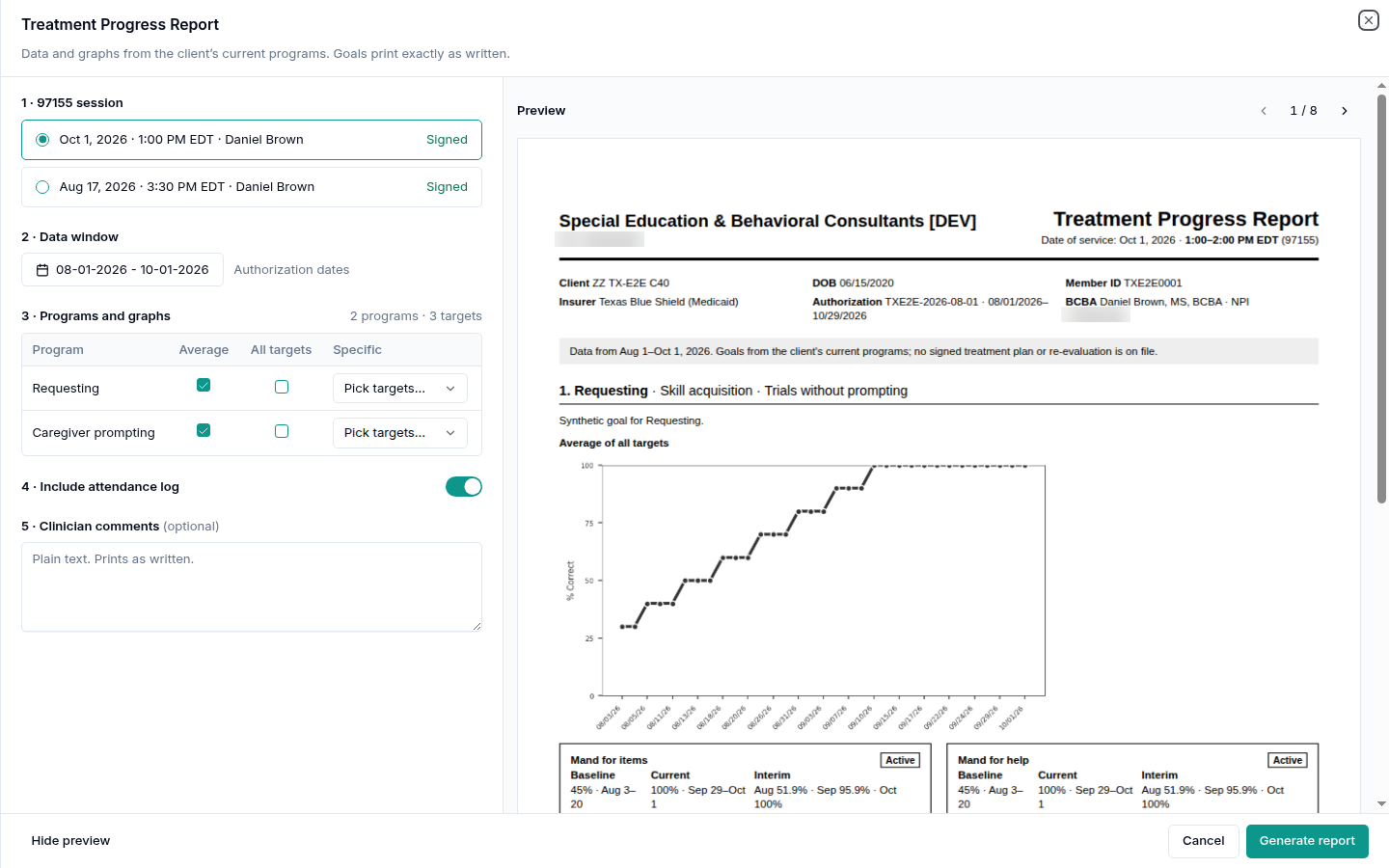Click Hide preview
Image resolution: width=1389 pixels, height=868 pixels.
tap(70, 841)
